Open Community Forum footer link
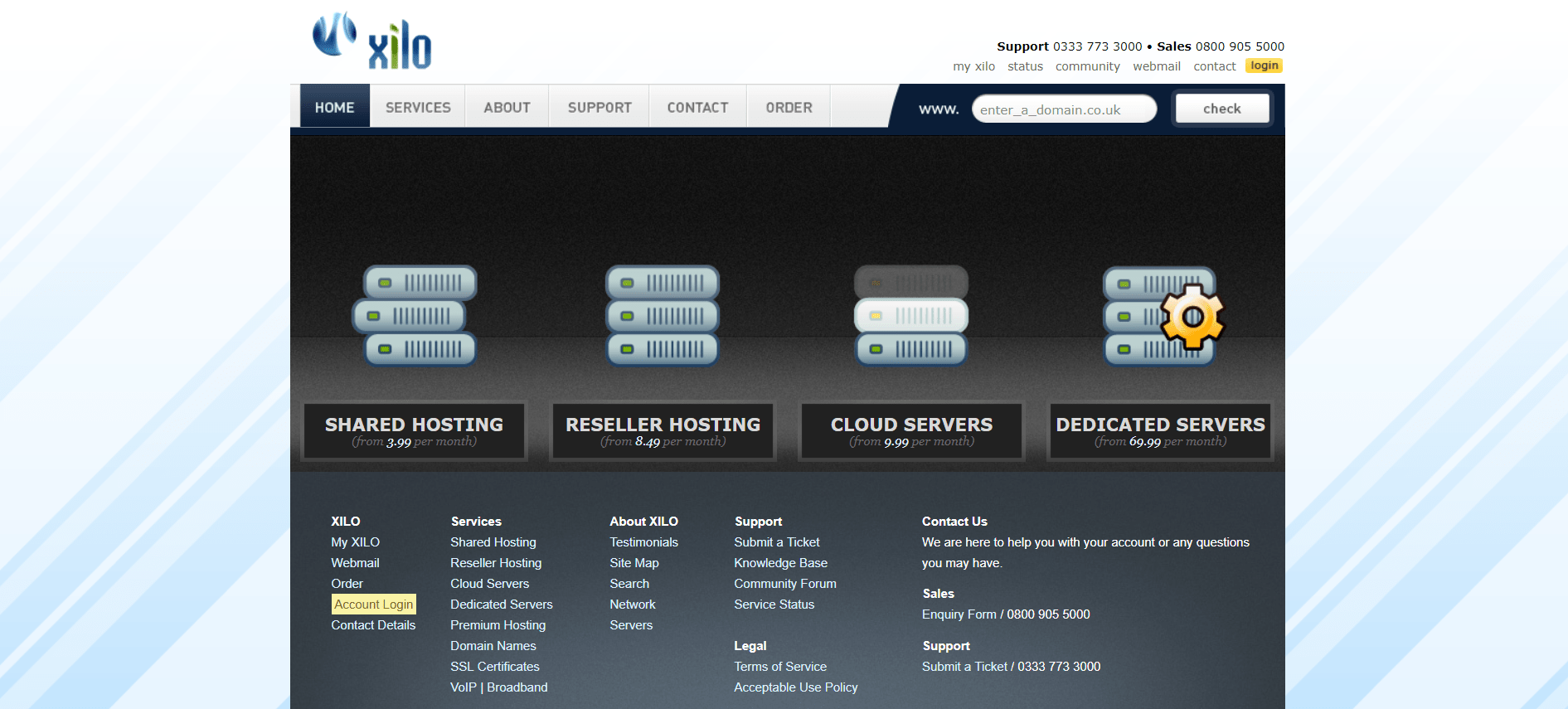 [785, 584]
